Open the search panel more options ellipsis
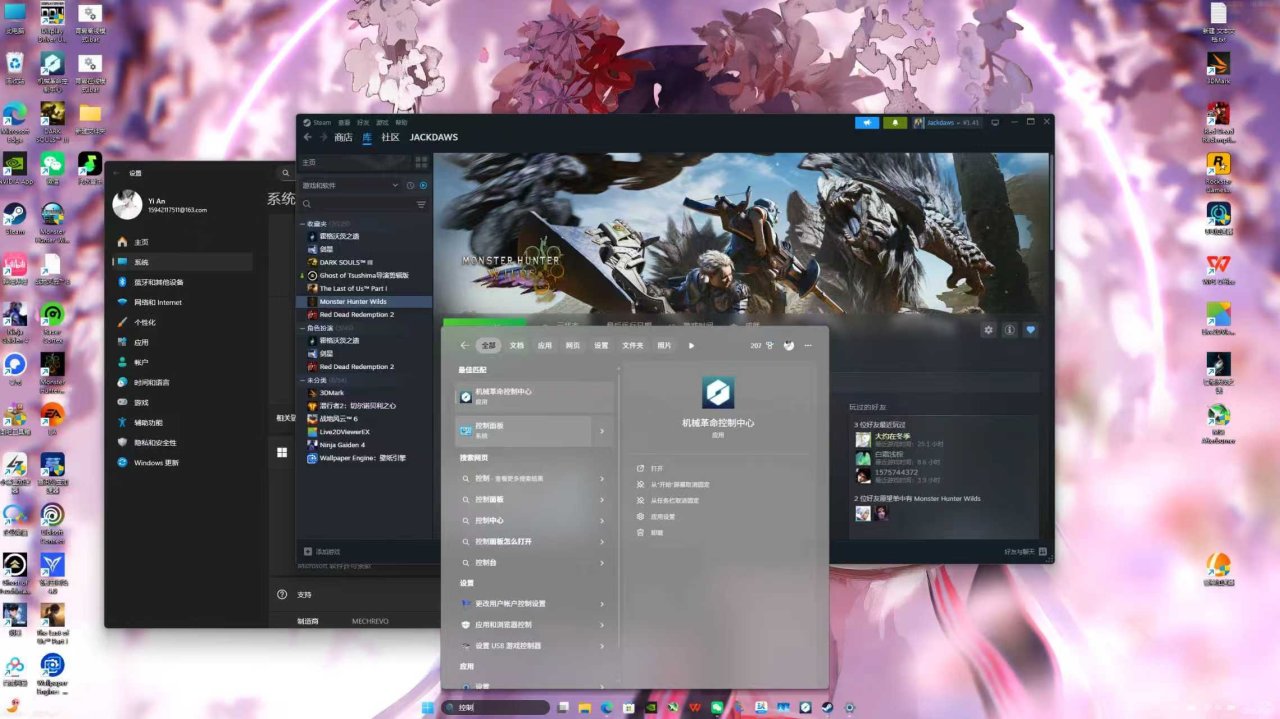 [808, 345]
